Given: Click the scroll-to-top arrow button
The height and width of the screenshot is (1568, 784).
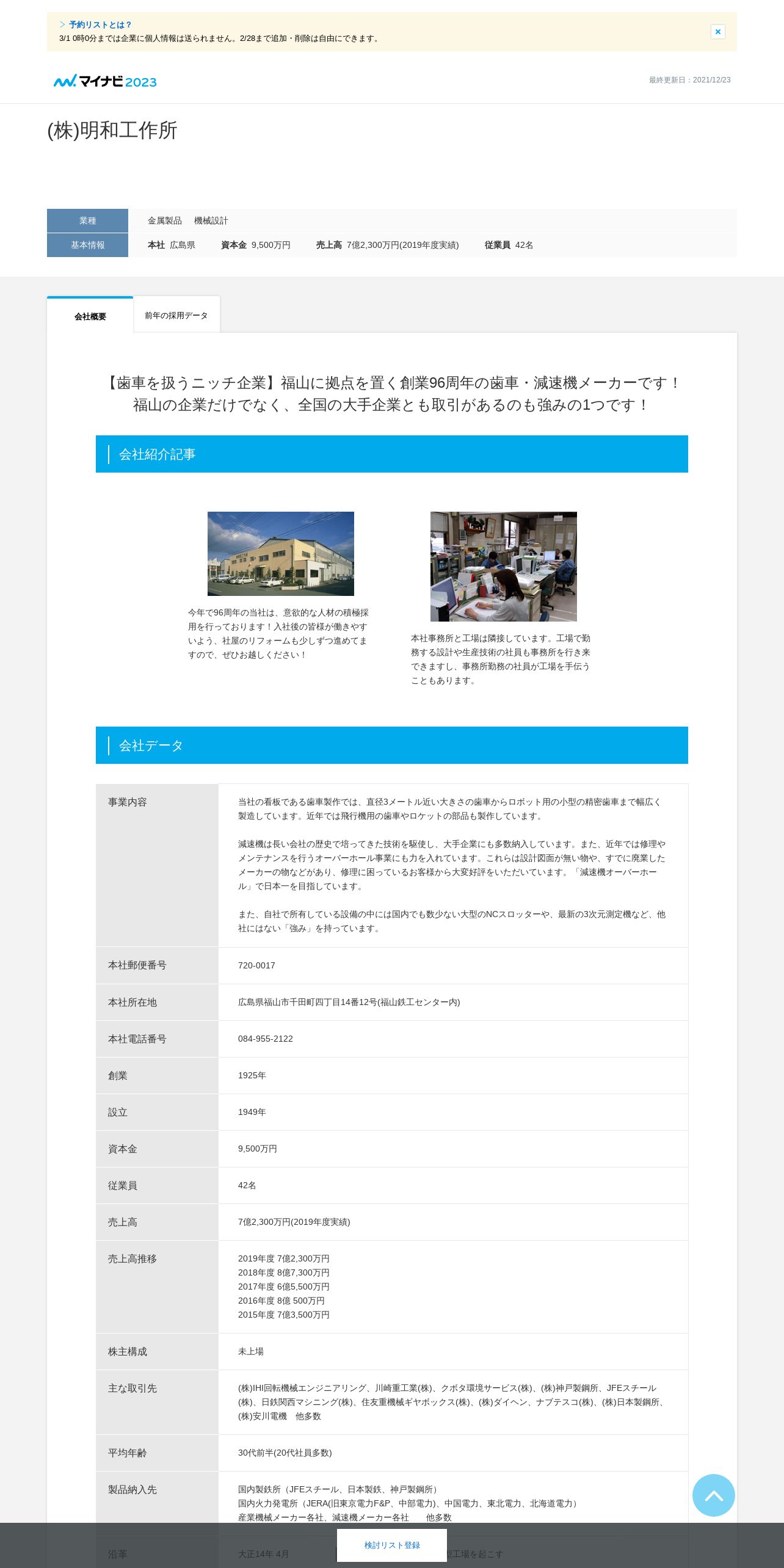Looking at the screenshot, I should (x=713, y=1495).
